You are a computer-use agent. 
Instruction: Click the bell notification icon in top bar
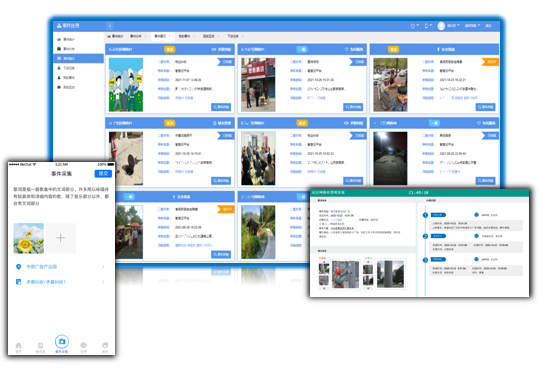point(413,26)
